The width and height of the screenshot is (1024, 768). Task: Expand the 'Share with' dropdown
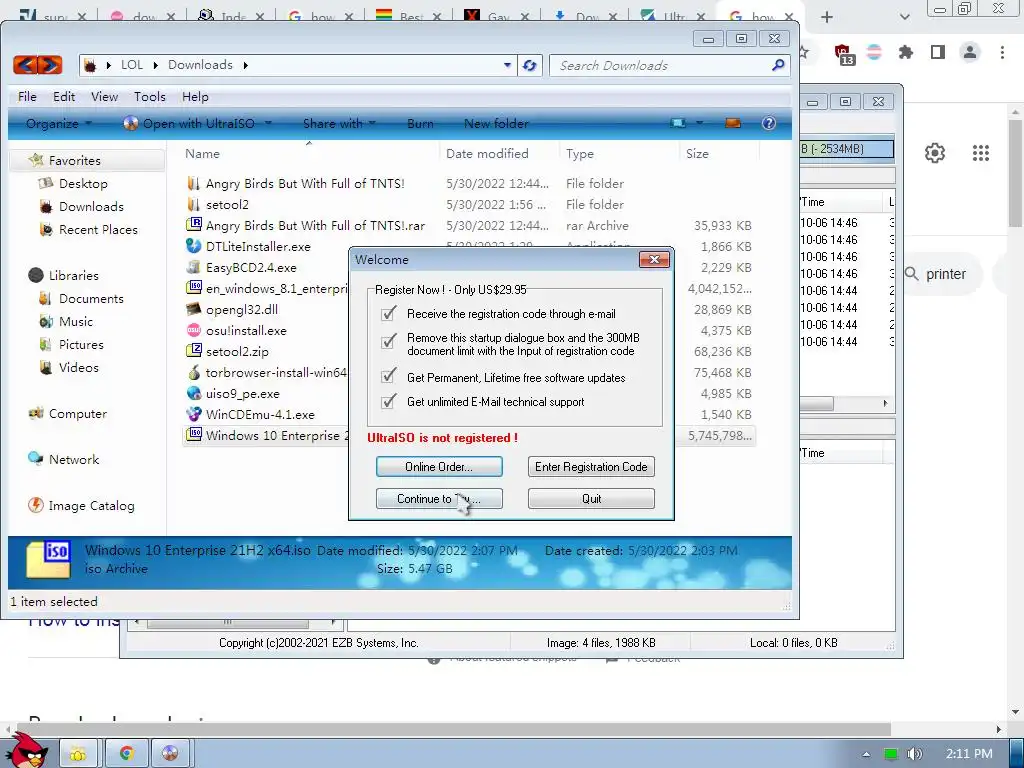pyautogui.click(x=339, y=123)
